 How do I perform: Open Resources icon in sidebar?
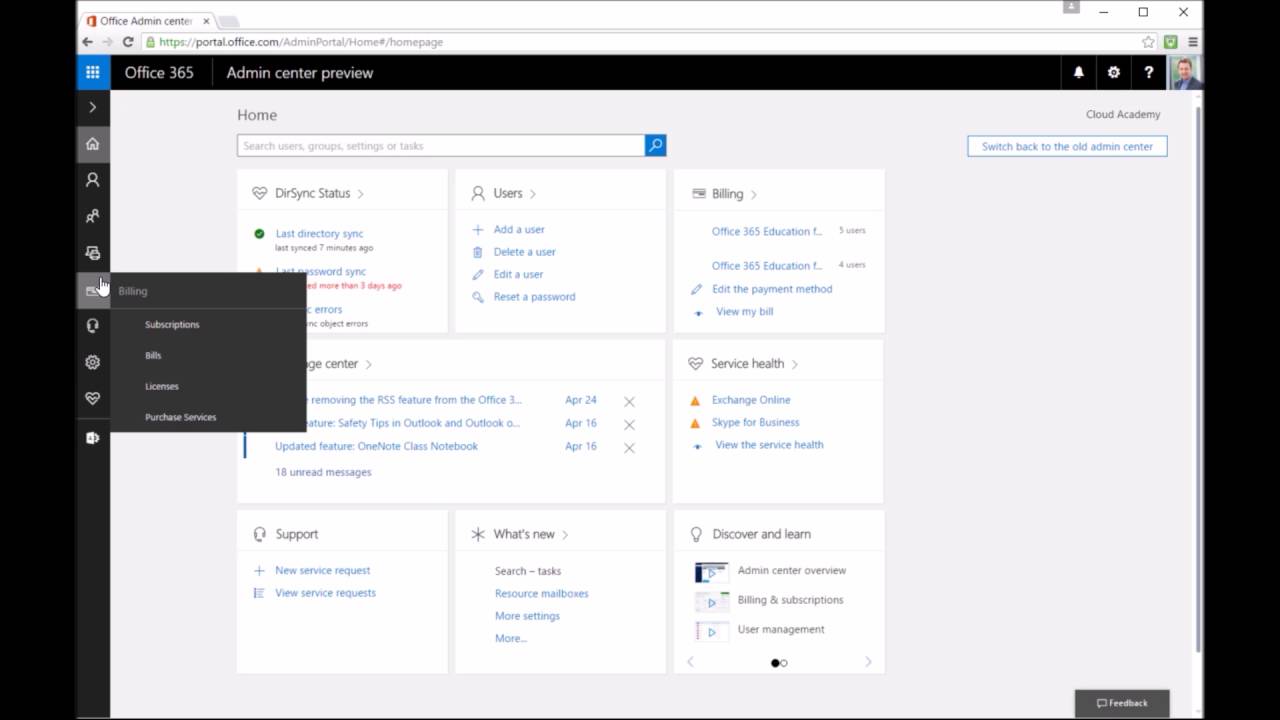pos(93,253)
